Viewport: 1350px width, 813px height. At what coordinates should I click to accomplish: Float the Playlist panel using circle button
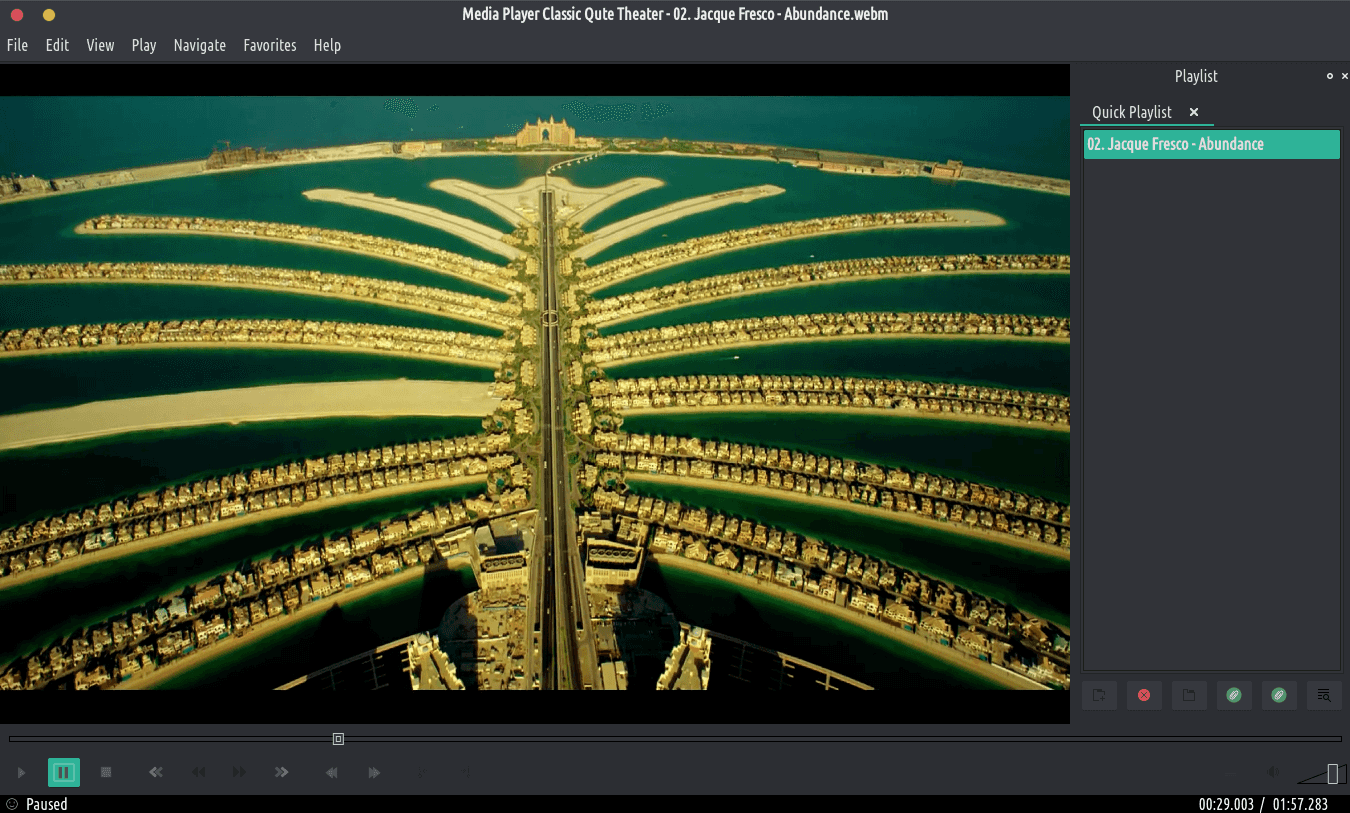pos(1329,76)
